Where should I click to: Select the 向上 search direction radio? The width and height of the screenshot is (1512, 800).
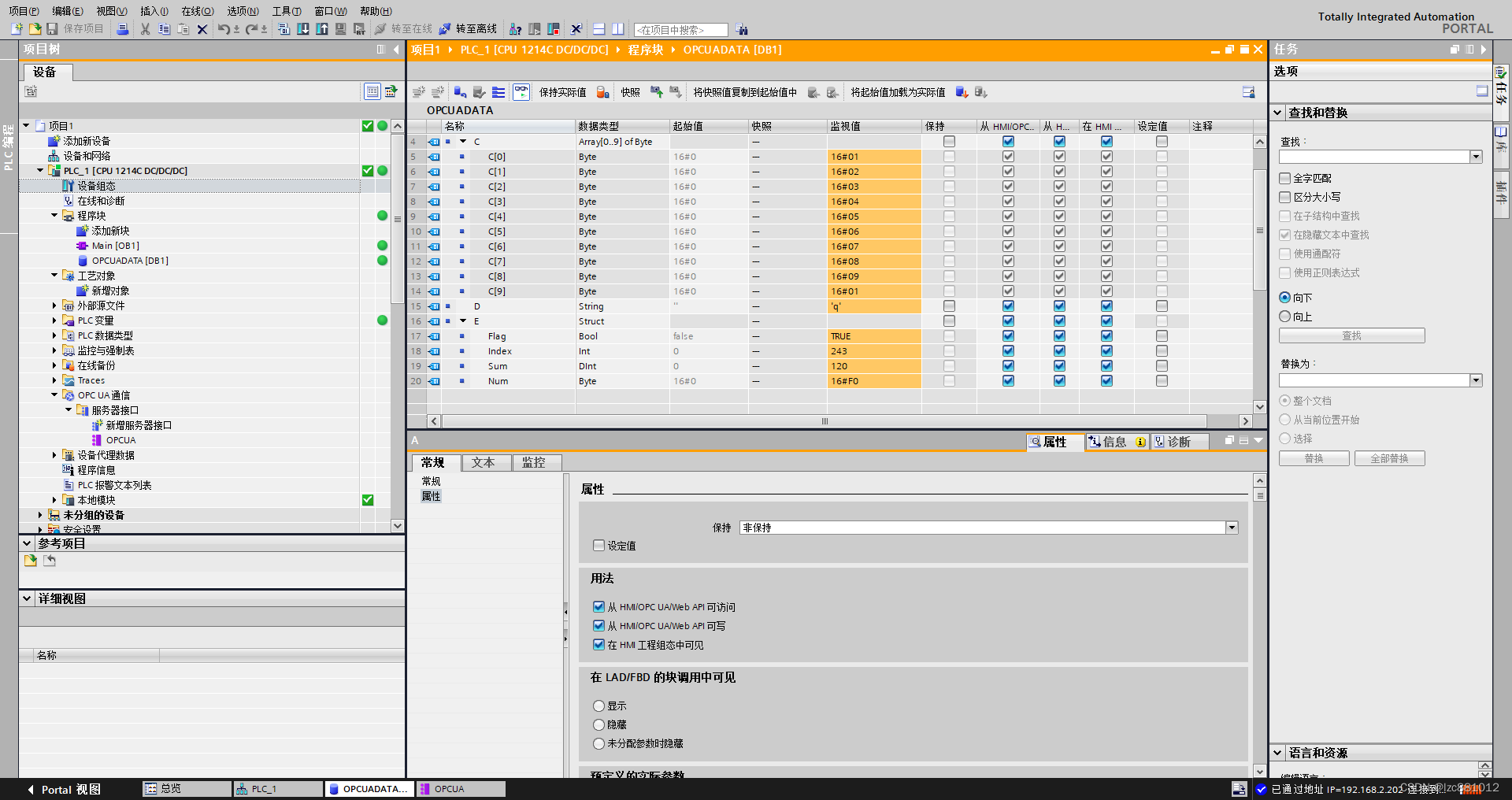[x=1285, y=317]
